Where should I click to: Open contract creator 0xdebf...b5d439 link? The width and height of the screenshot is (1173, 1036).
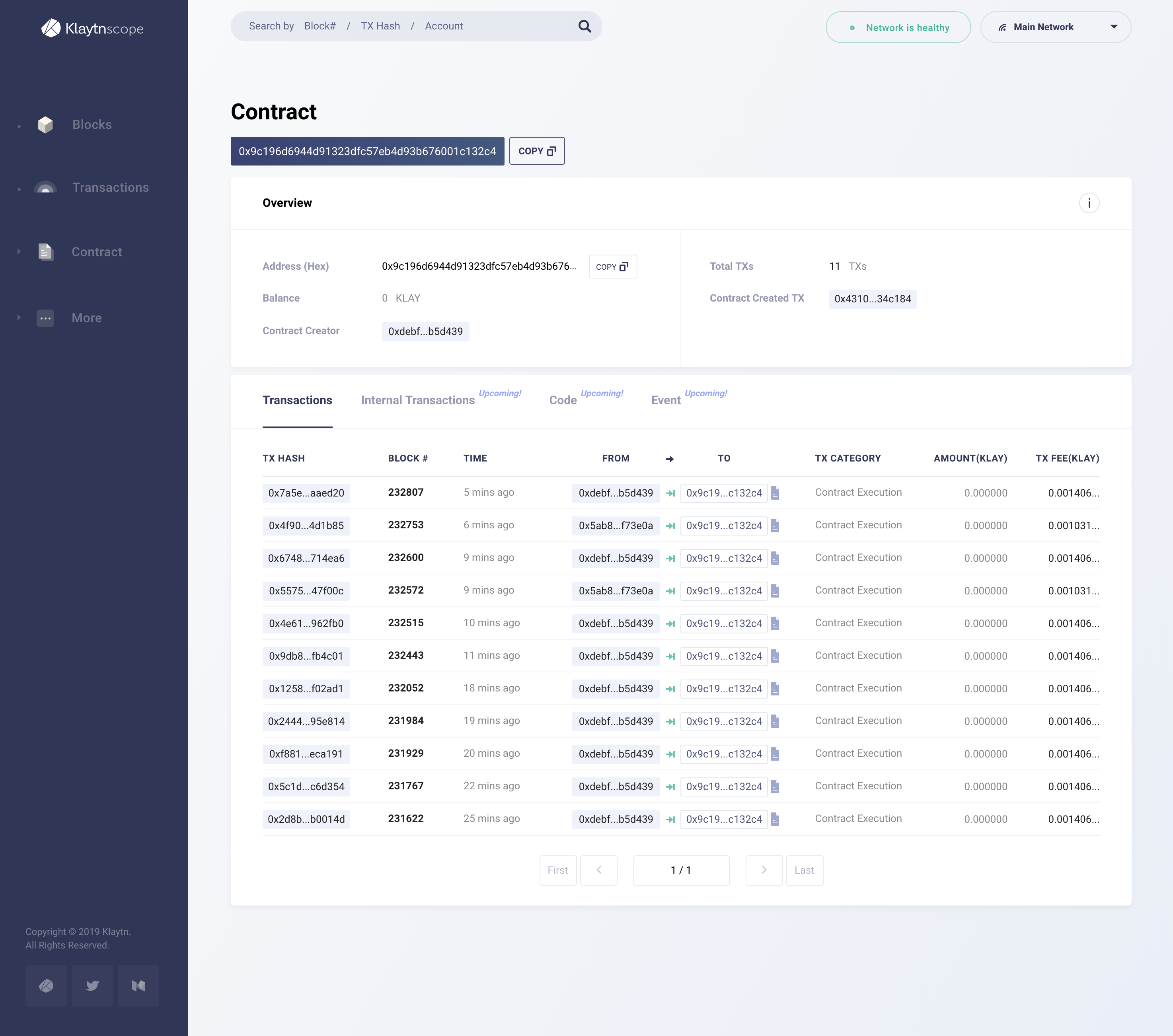click(425, 332)
